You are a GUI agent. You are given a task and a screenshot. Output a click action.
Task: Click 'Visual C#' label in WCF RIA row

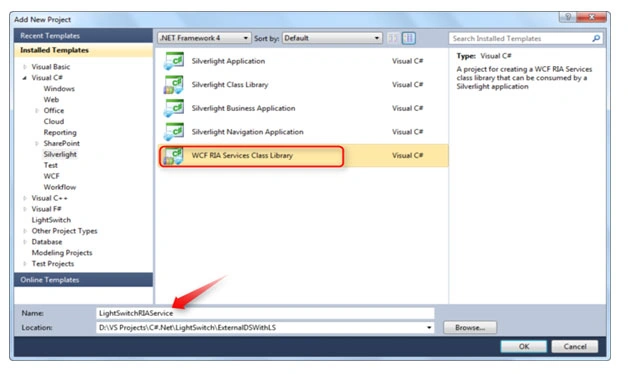click(x=407, y=156)
